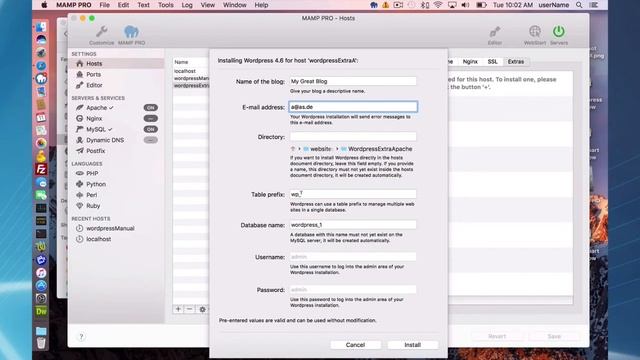Image resolution: width=640 pixels, height=360 pixels.
Task: Click the add host plus button
Action: [178, 309]
